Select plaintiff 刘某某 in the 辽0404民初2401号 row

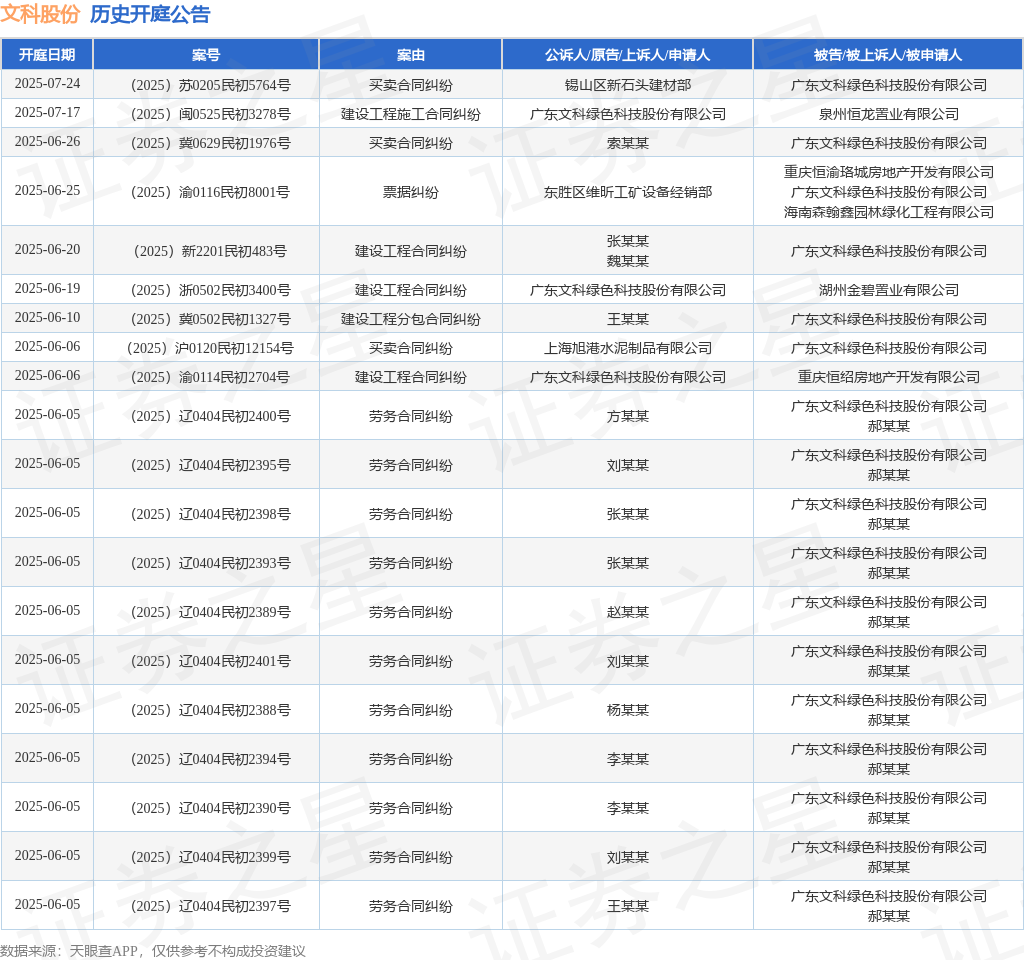tap(628, 661)
